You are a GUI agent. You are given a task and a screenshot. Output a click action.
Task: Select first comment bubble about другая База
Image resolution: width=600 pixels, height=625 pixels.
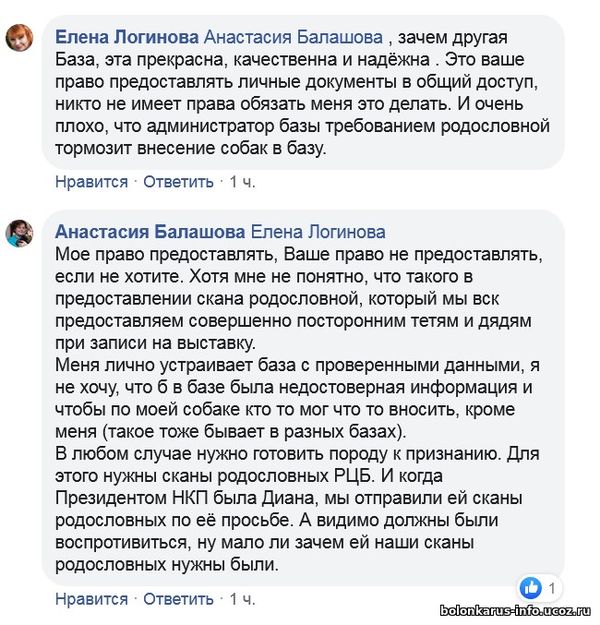[303, 92]
